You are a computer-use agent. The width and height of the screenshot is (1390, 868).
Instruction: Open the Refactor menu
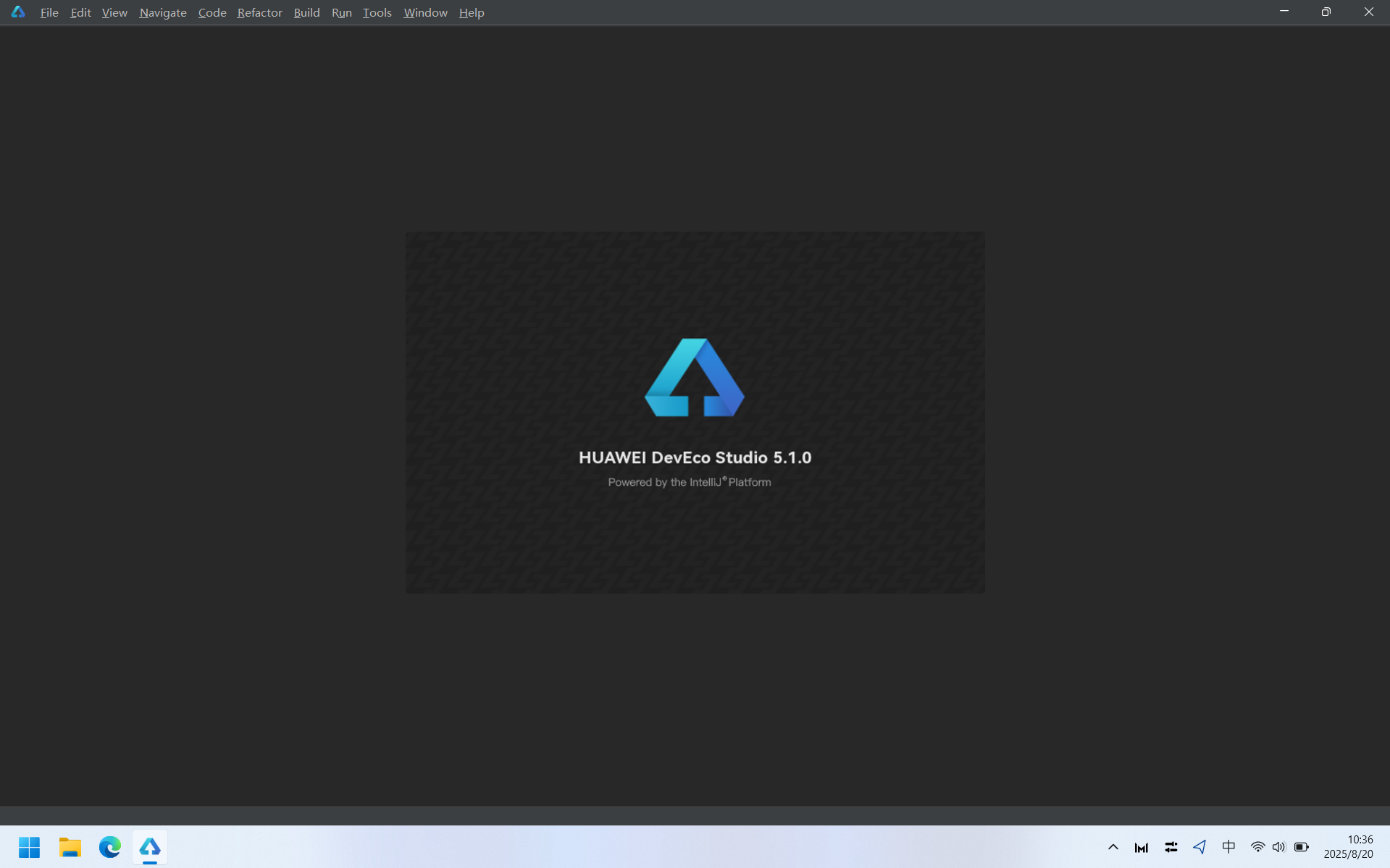(x=259, y=13)
